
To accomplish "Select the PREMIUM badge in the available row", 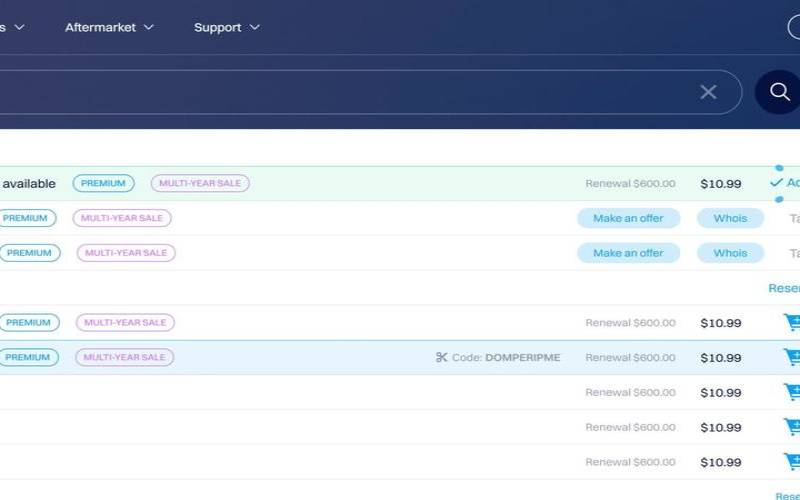I will coord(103,183).
